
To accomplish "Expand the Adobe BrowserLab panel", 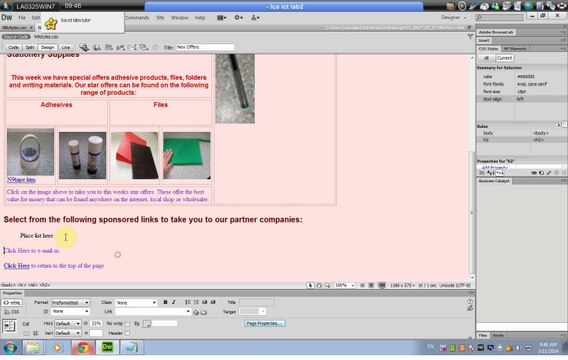I will click(496, 32).
